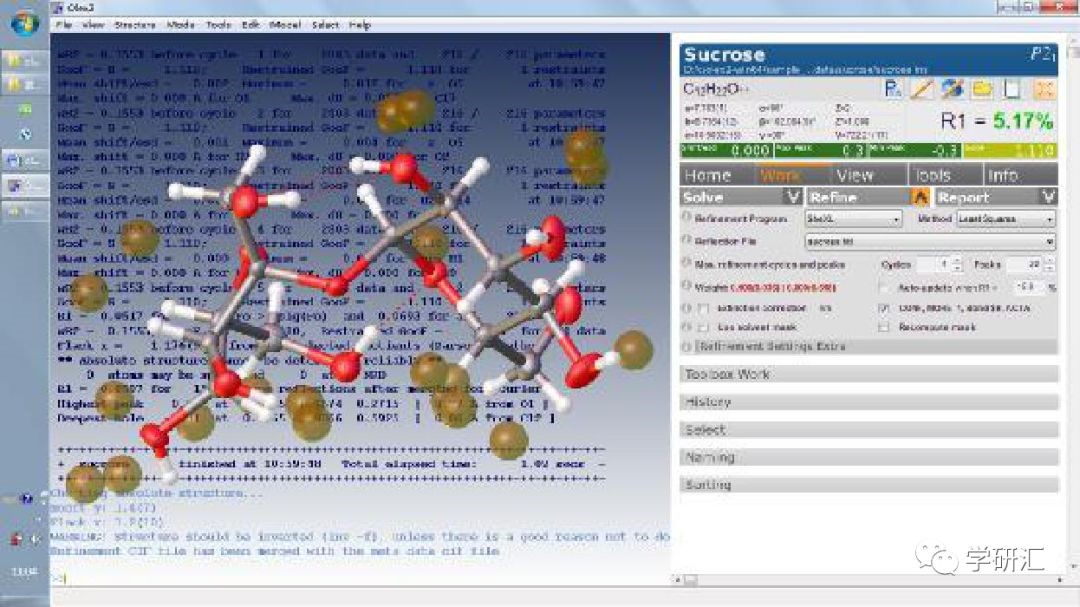
Task: Click the multicolor globe icon in Sucrose header
Action: point(953,89)
